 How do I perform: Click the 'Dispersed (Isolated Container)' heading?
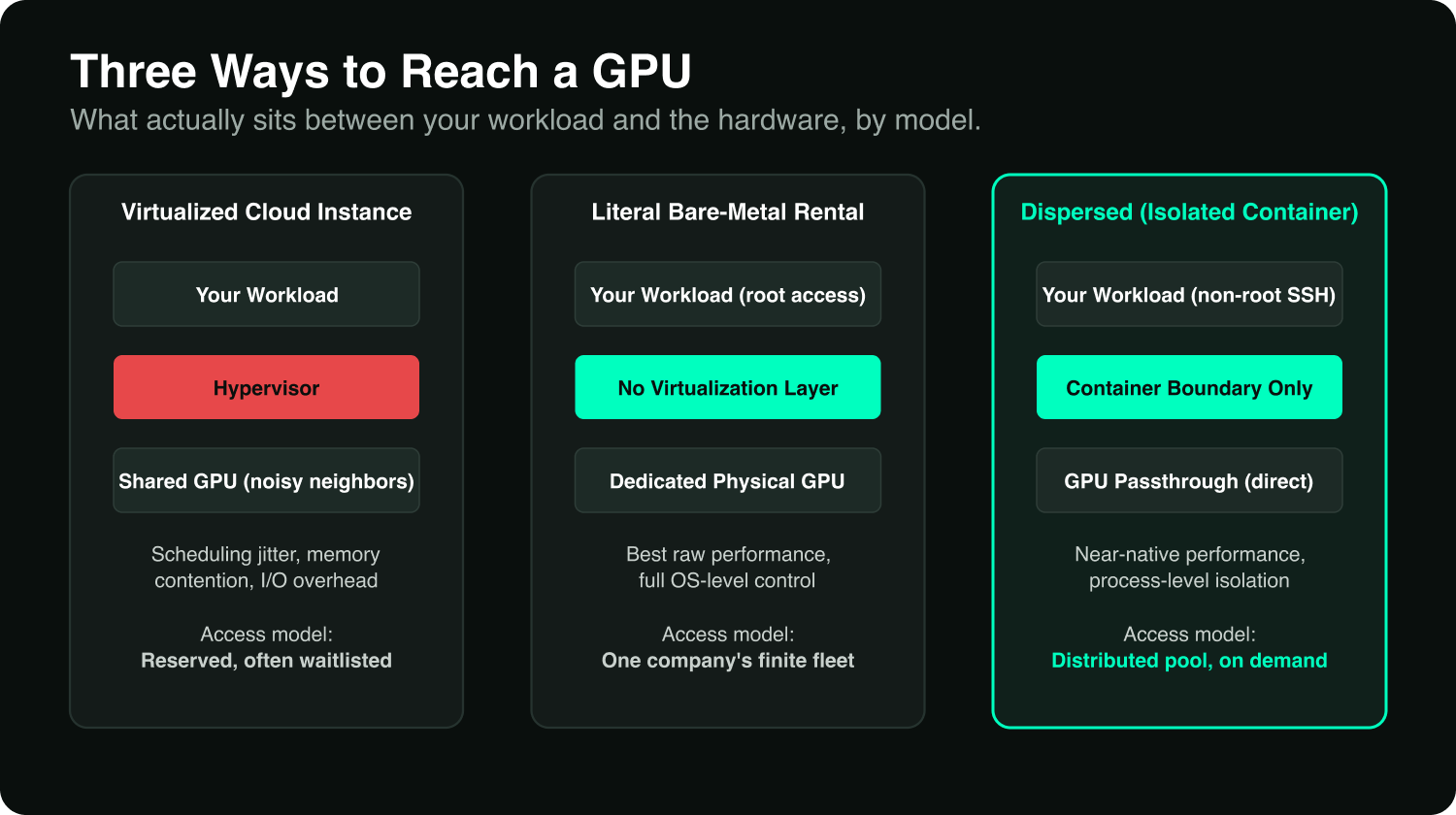[x=1189, y=212]
